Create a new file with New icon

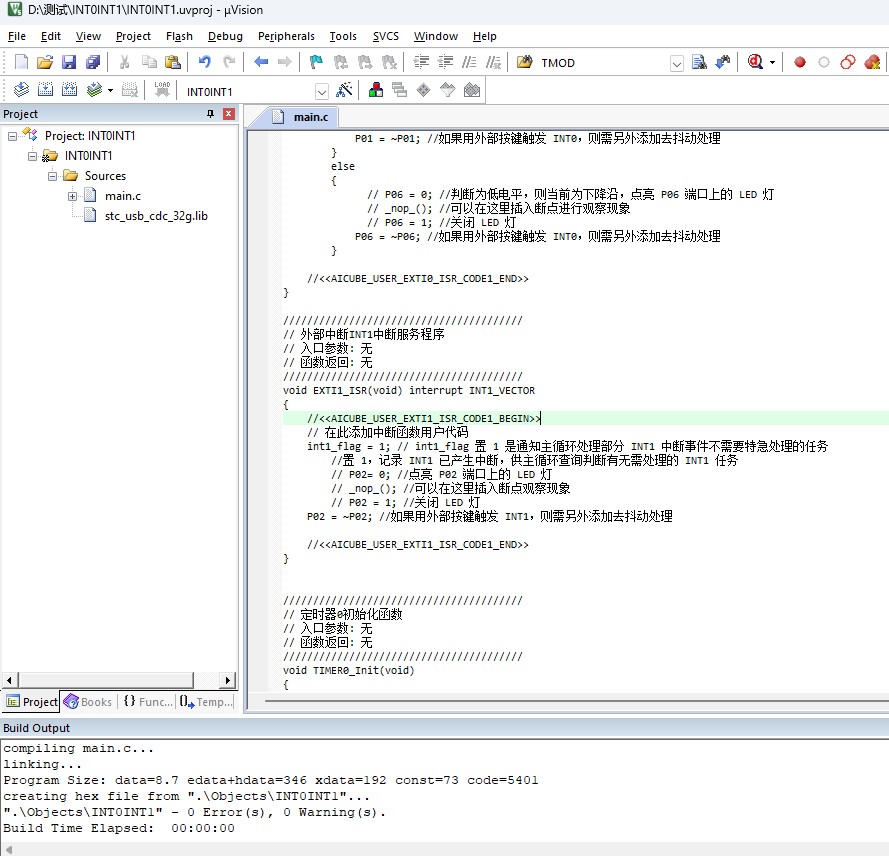[21, 62]
